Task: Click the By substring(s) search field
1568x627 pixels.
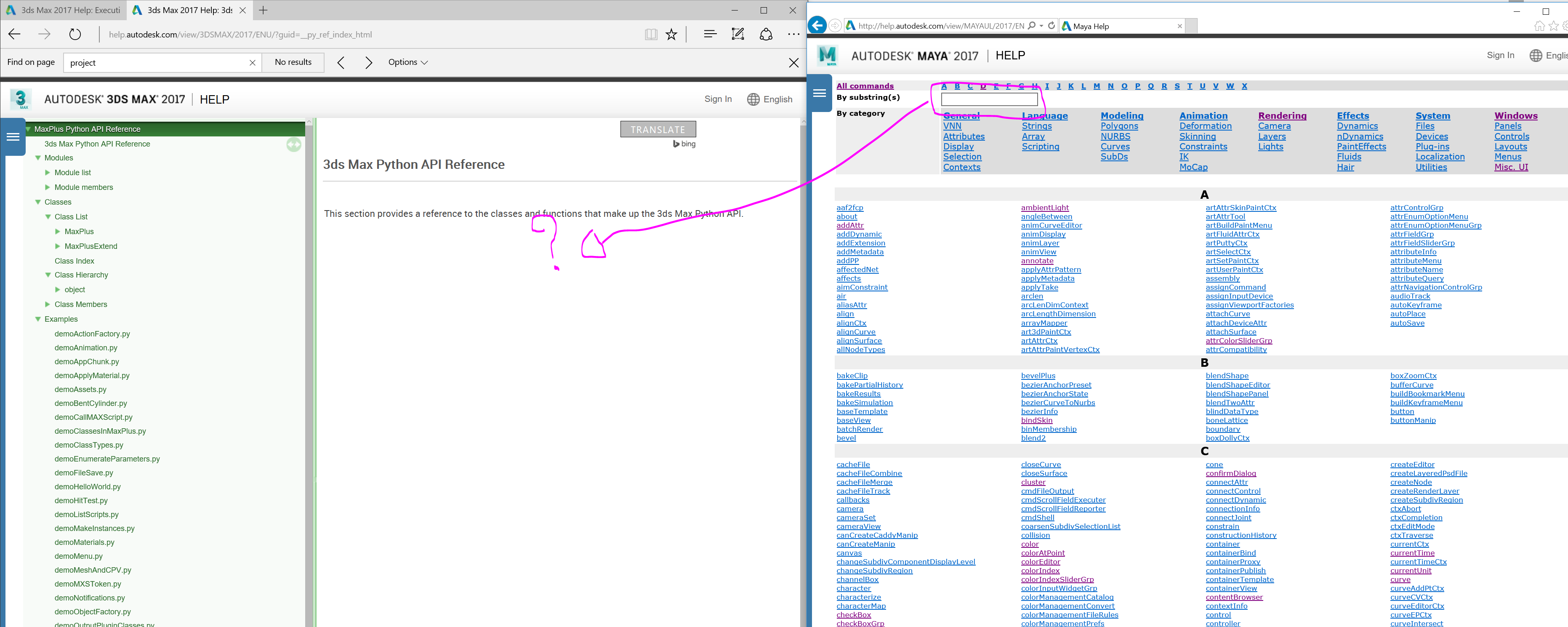Action: (x=989, y=99)
